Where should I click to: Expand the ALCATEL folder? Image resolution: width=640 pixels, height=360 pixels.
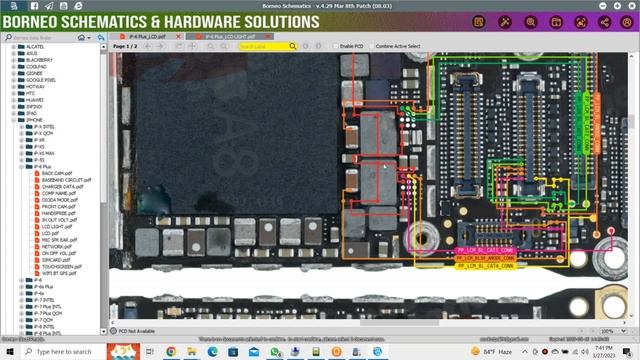14,47
